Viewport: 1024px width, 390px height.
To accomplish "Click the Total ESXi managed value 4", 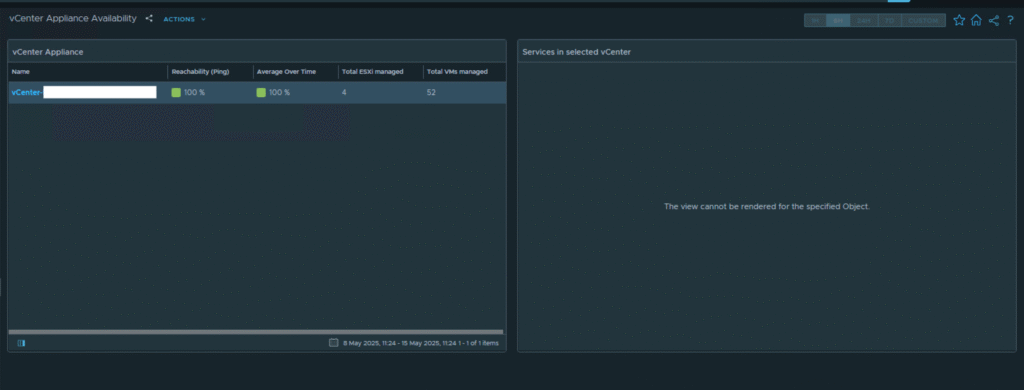I will pos(344,93).
